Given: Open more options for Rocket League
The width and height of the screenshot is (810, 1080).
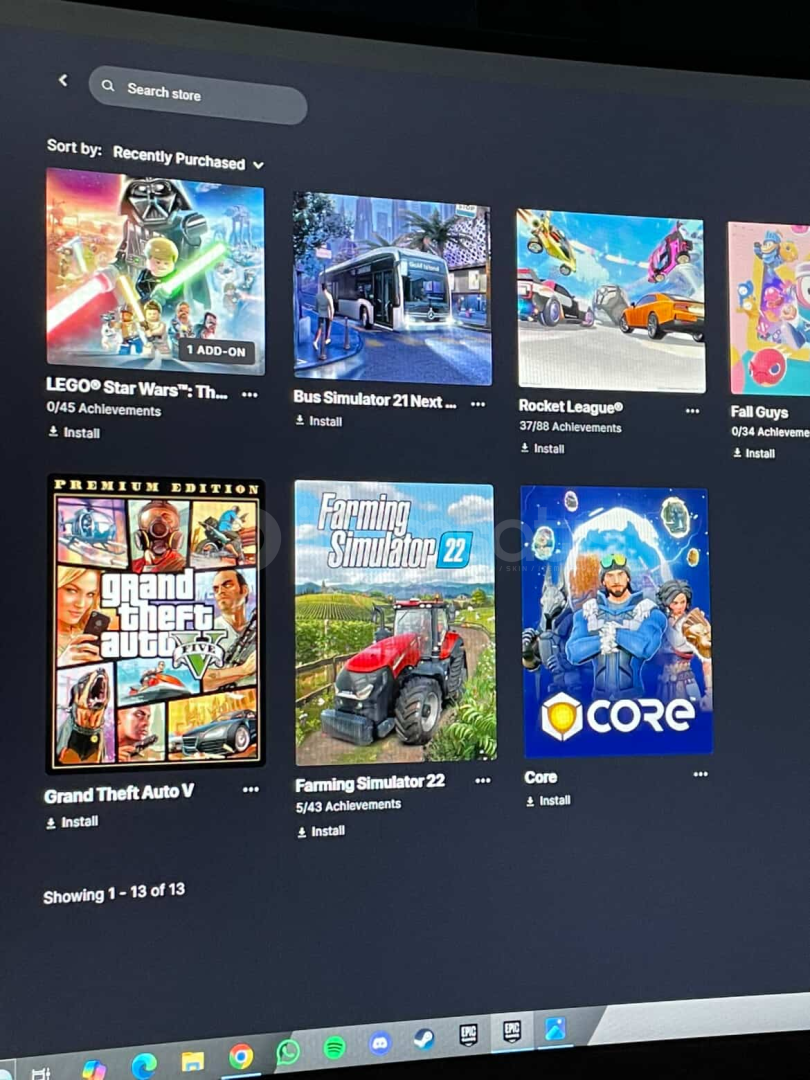Looking at the screenshot, I should (692, 411).
